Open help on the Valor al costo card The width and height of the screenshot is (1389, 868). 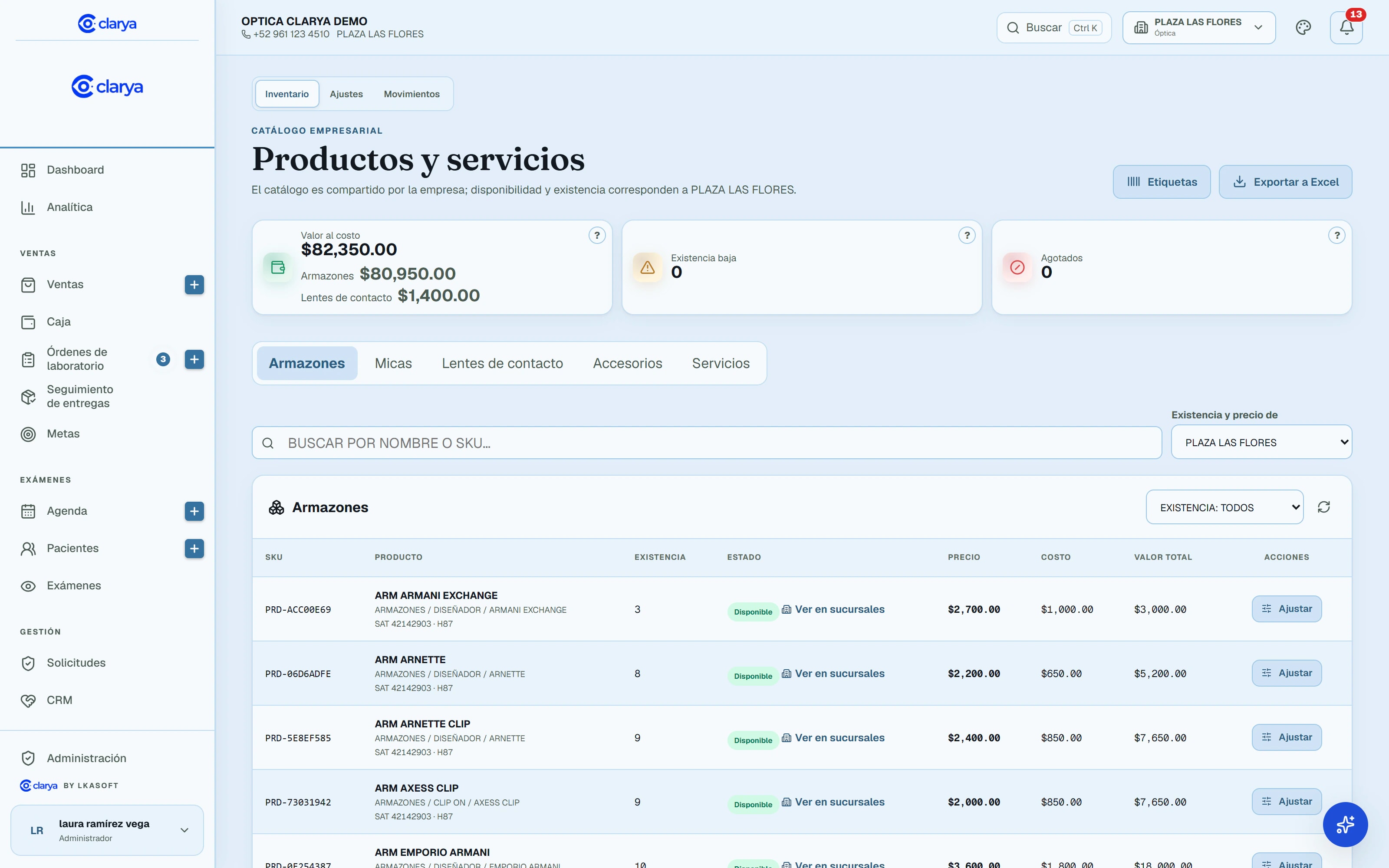(597, 235)
